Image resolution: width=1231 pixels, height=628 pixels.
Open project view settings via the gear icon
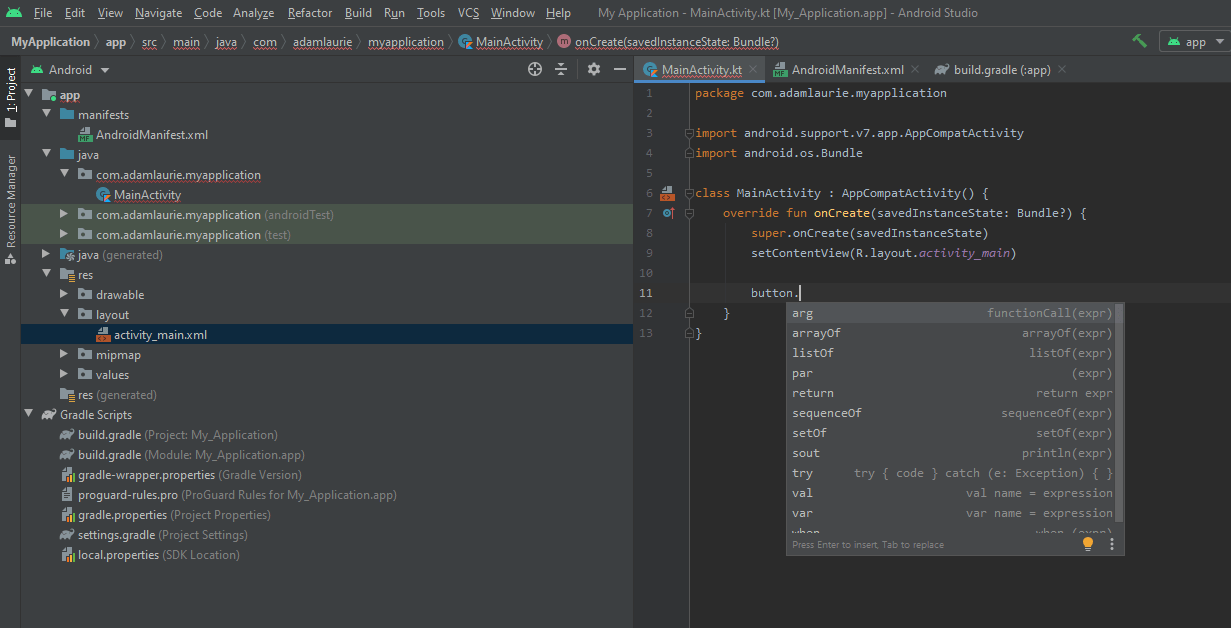coord(593,69)
